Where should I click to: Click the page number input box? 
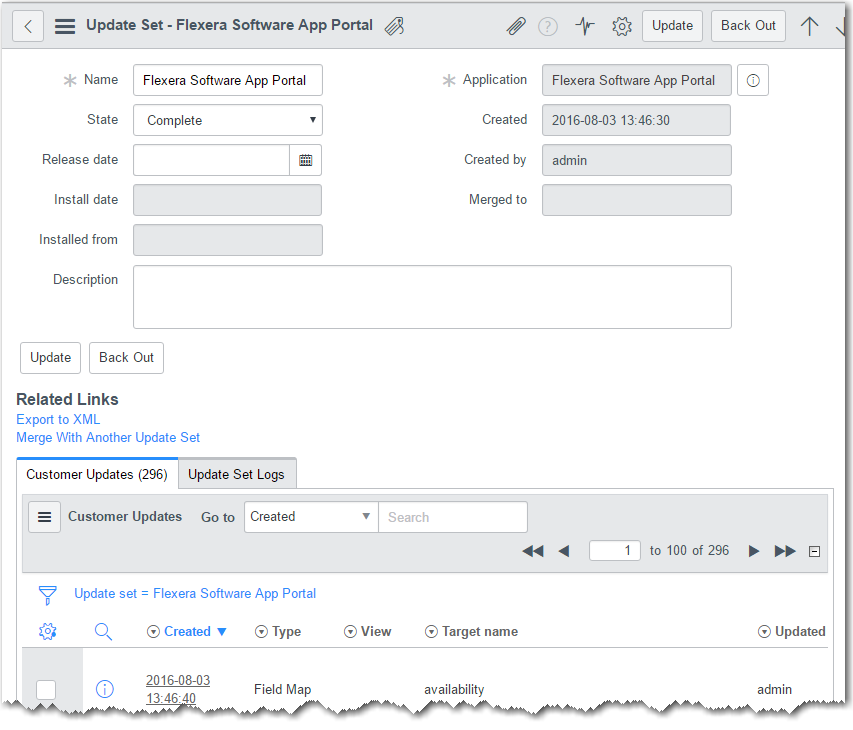(615, 550)
